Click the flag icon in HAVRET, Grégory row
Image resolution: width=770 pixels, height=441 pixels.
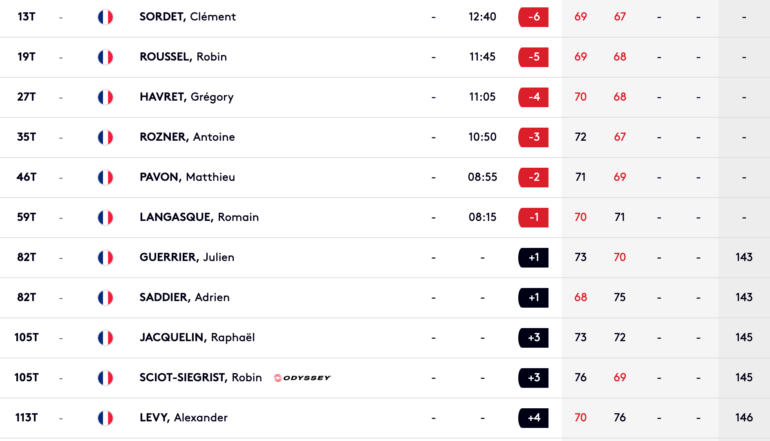click(x=105, y=97)
